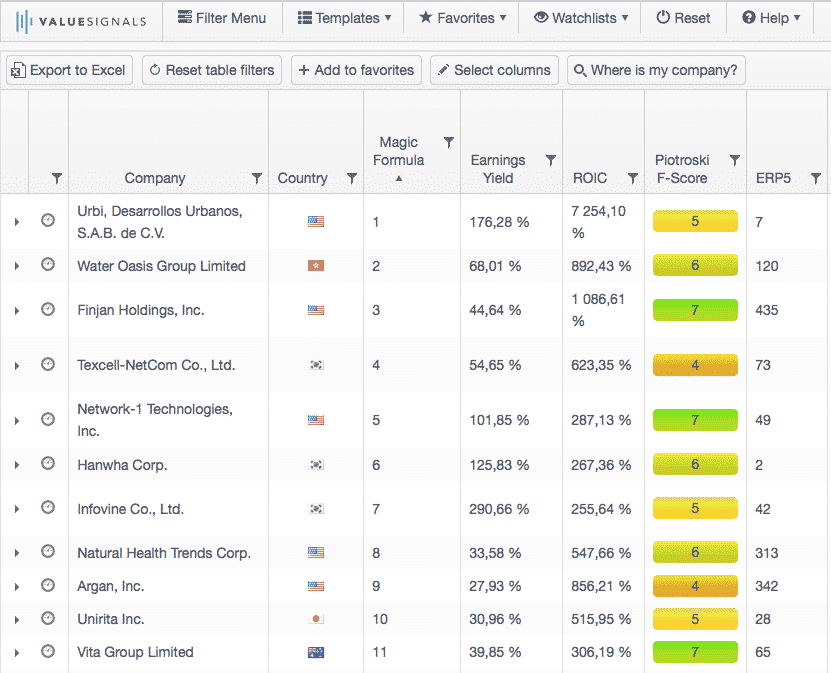Click Where is my company? button
Screen dimensions: 831x673
(656, 70)
